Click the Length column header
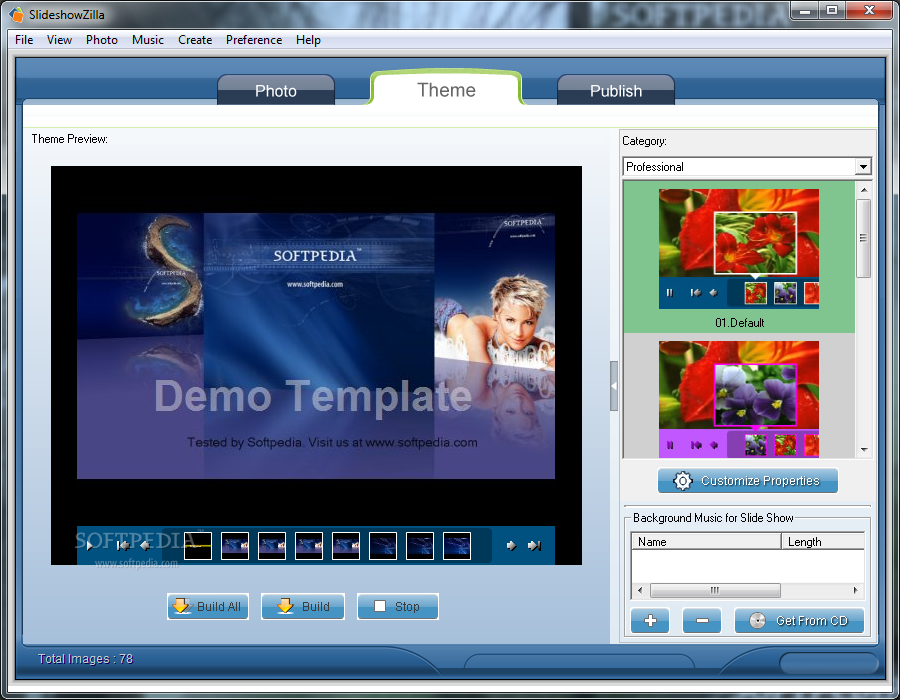900x700 pixels. [823, 542]
